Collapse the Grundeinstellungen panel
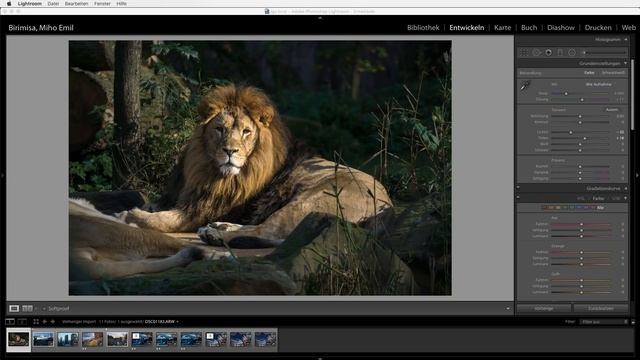The width and height of the screenshot is (640, 360). [x=625, y=63]
